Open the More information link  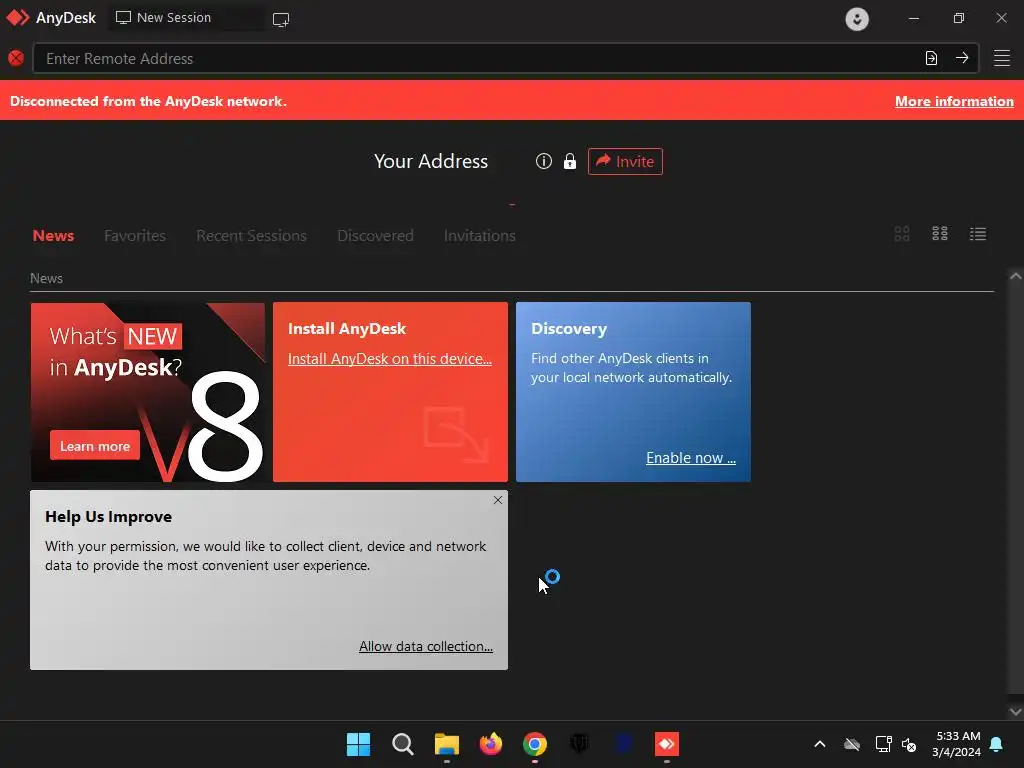tap(954, 101)
